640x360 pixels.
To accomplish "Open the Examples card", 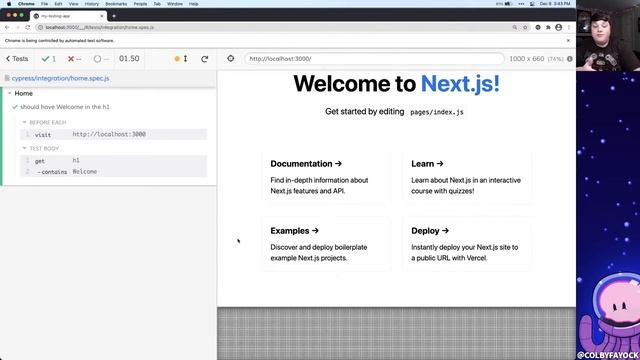I will tap(326, 244).
